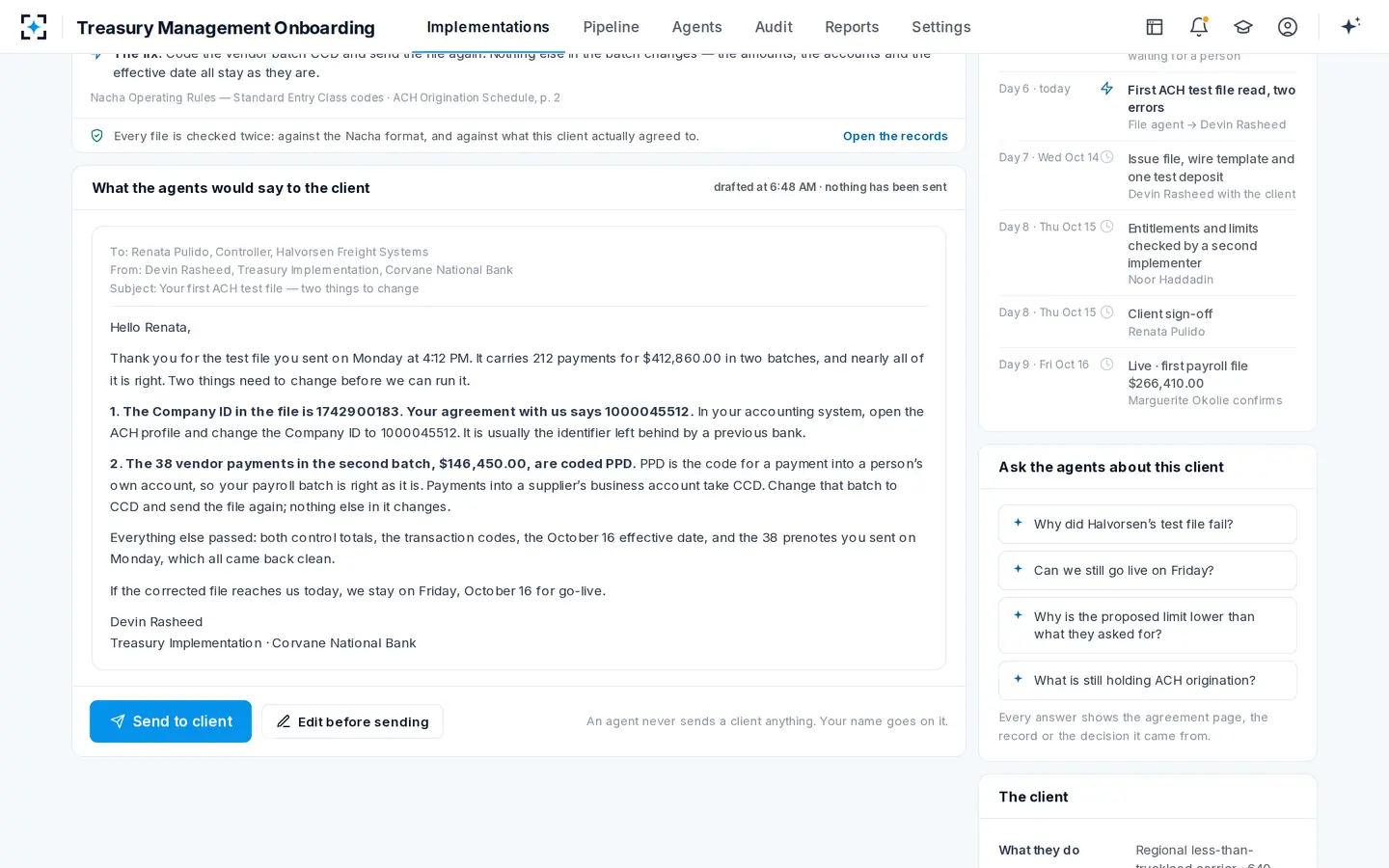This screenshot has width=1389, height=868.
Task: Click sparkle icon beside 'Why did Halvorsen's test file fail?'
Action: 1018,523
